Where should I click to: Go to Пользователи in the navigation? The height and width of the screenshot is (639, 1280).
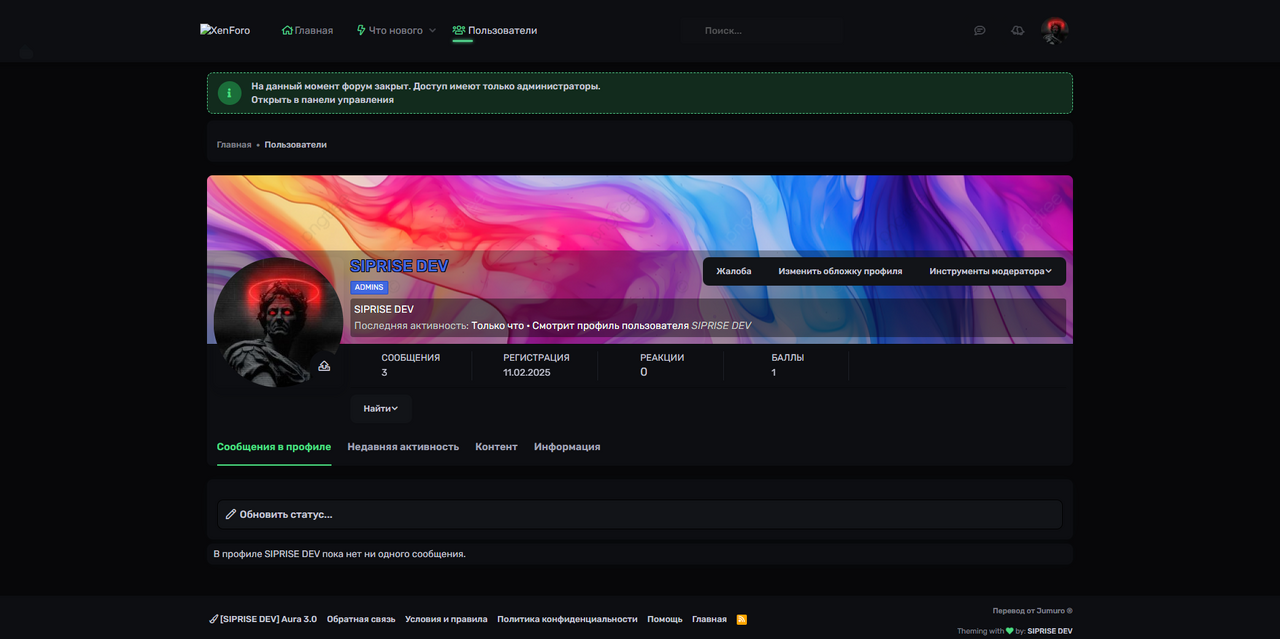[495, 31]
